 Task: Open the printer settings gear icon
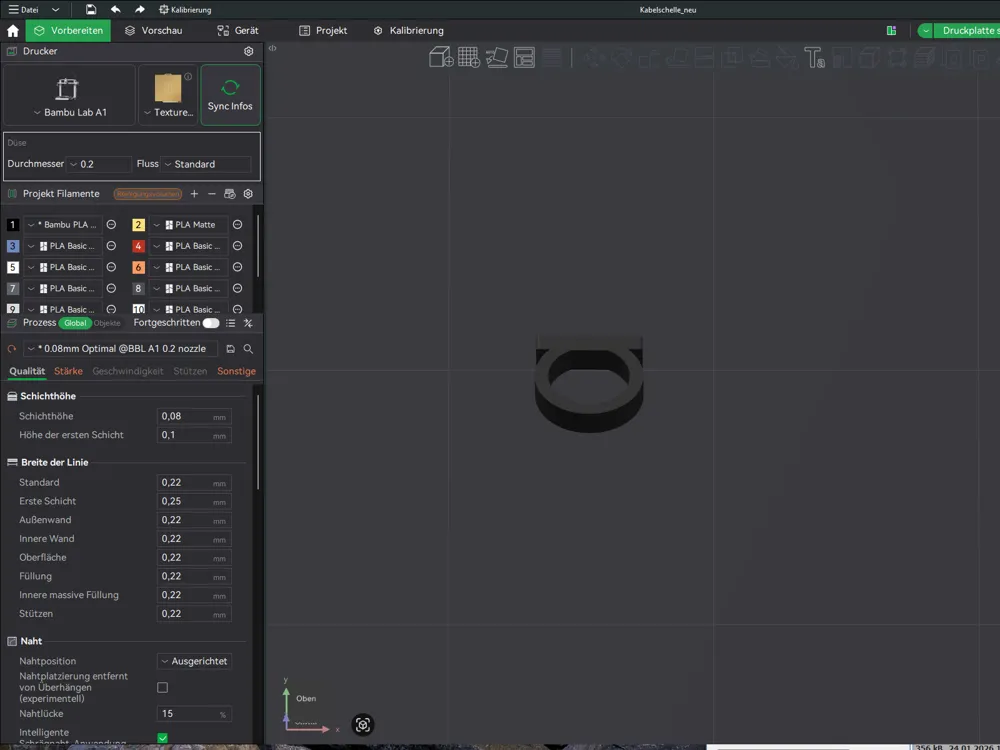pyautogui.click(x=249, y=51)
